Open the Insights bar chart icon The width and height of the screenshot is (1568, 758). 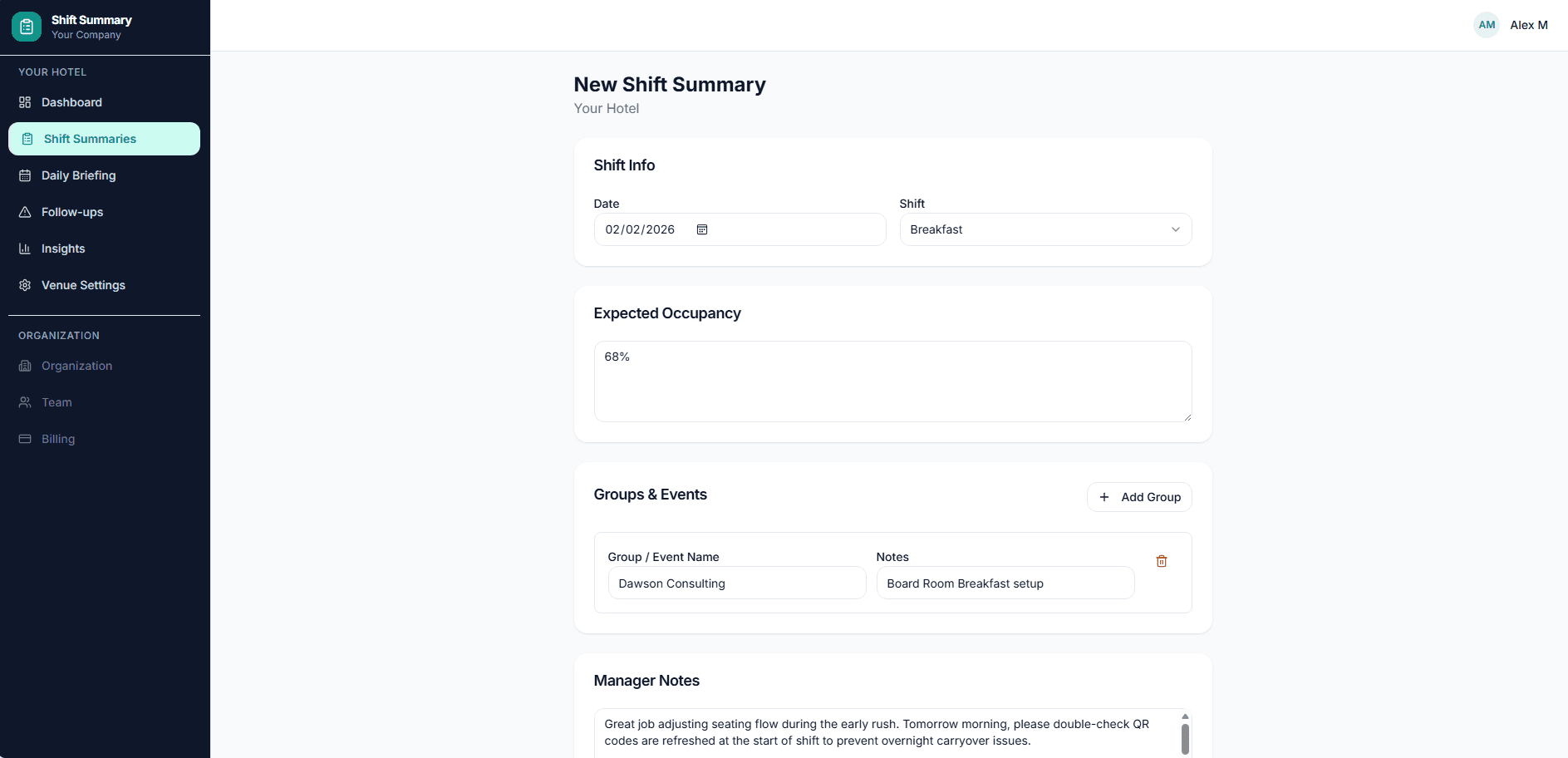(x=25, y=249)
